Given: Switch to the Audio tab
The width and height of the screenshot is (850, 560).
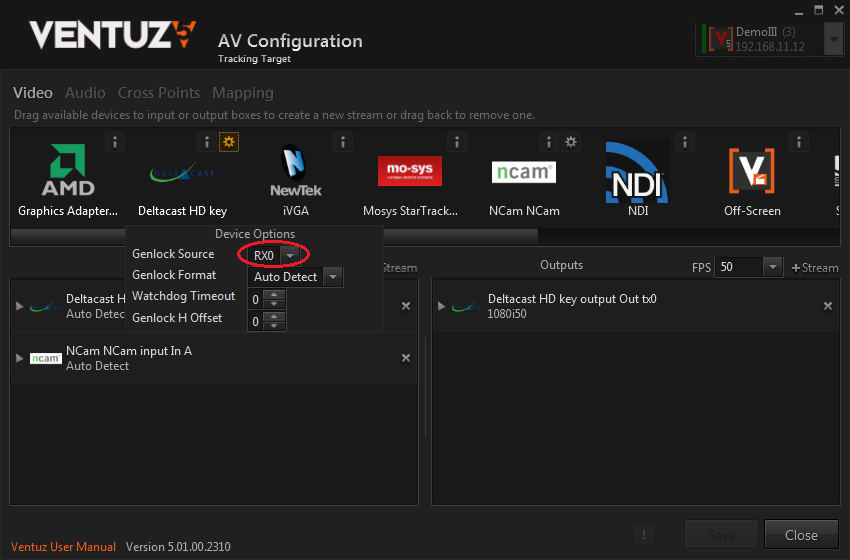Looking at the screenshot, I should click(x=85, y=93).
